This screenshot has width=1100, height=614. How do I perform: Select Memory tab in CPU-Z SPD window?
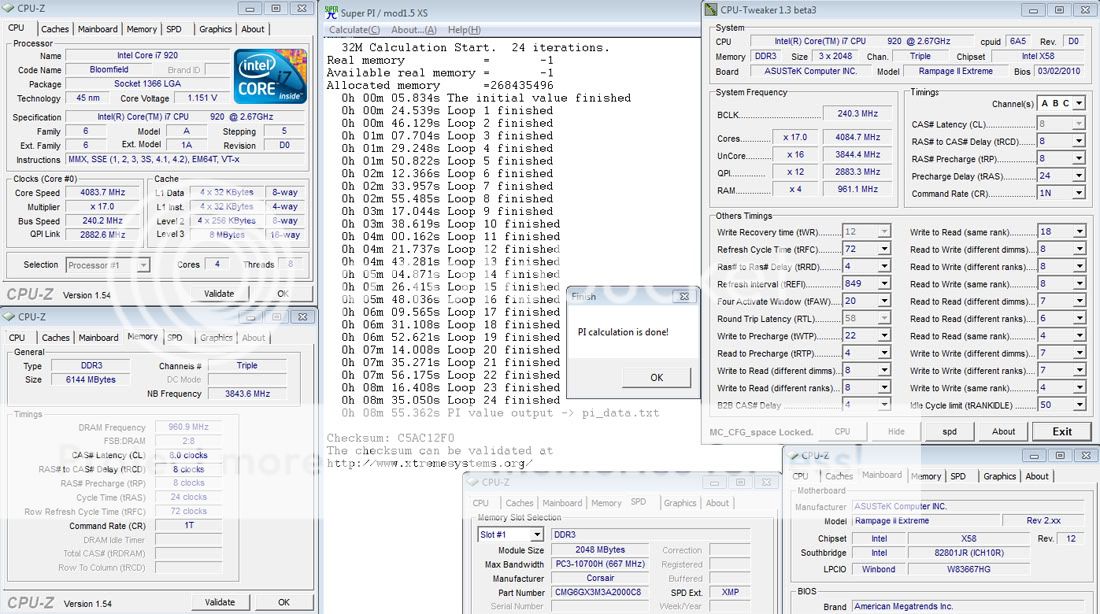(x=606, y=503)
